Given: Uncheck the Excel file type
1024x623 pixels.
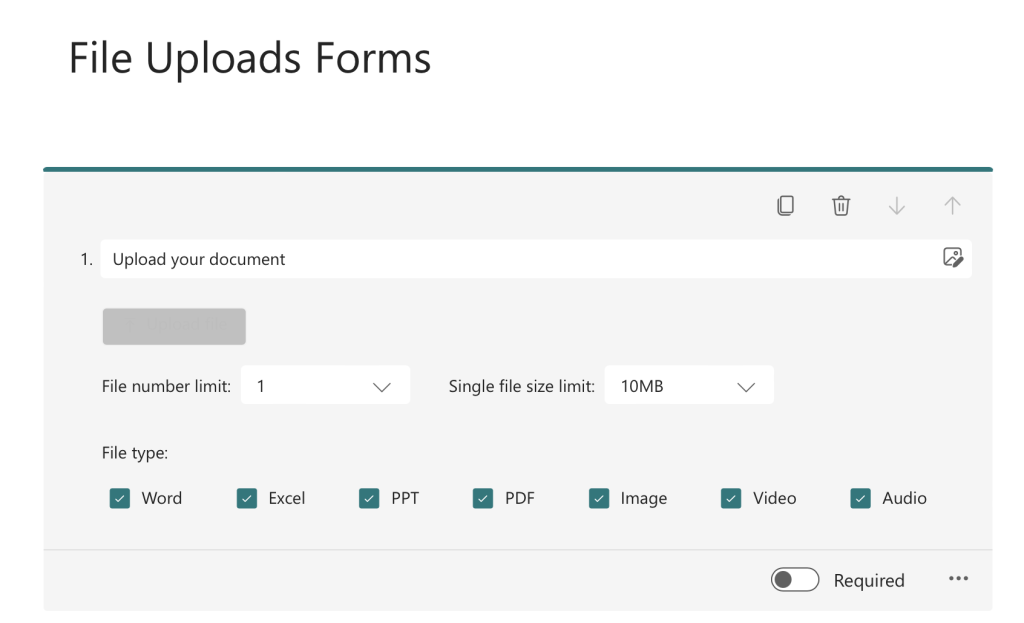Looking at the screenshot, I should coord(246,497).
